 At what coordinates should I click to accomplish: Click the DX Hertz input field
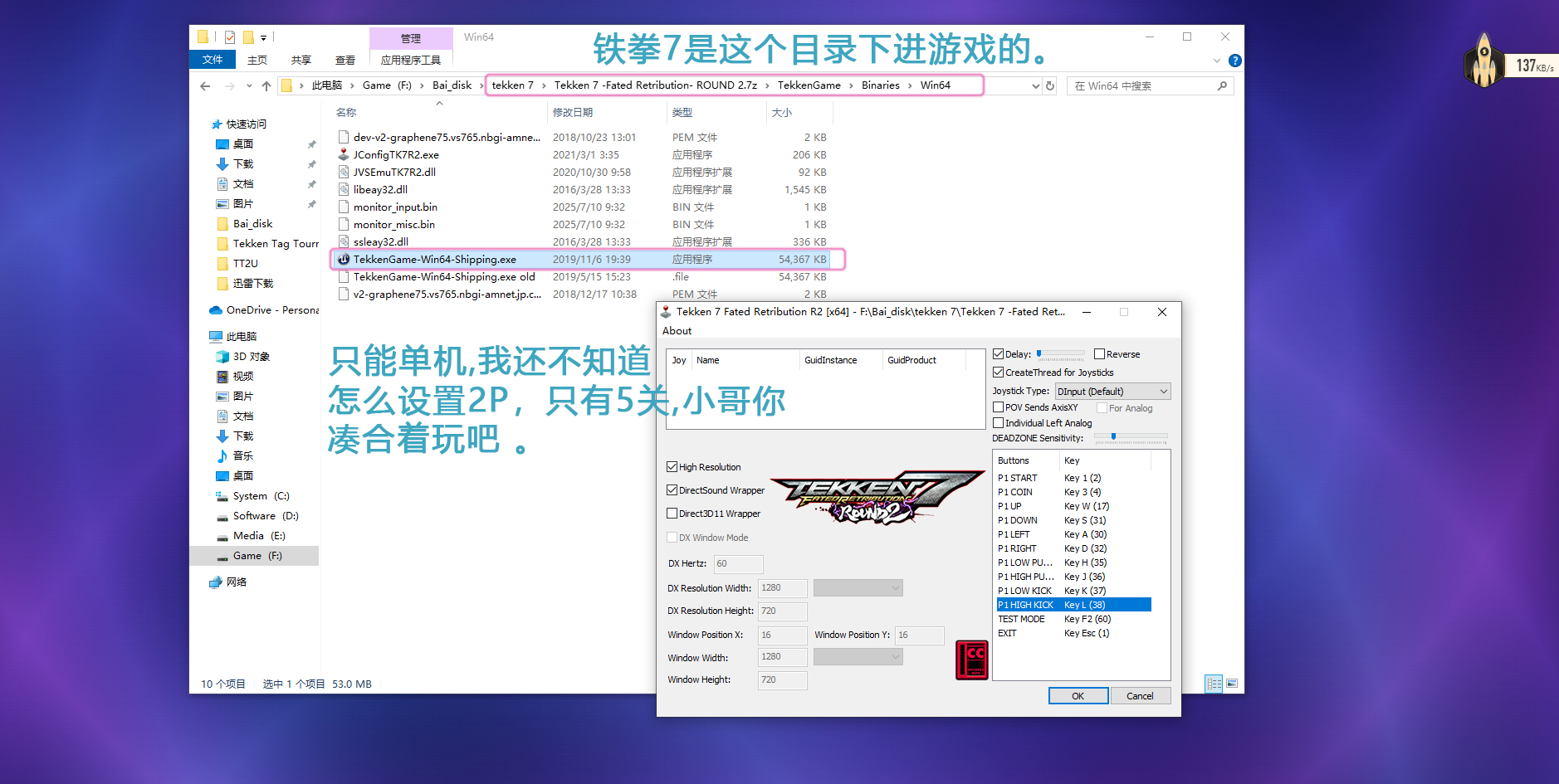point(738,564)
